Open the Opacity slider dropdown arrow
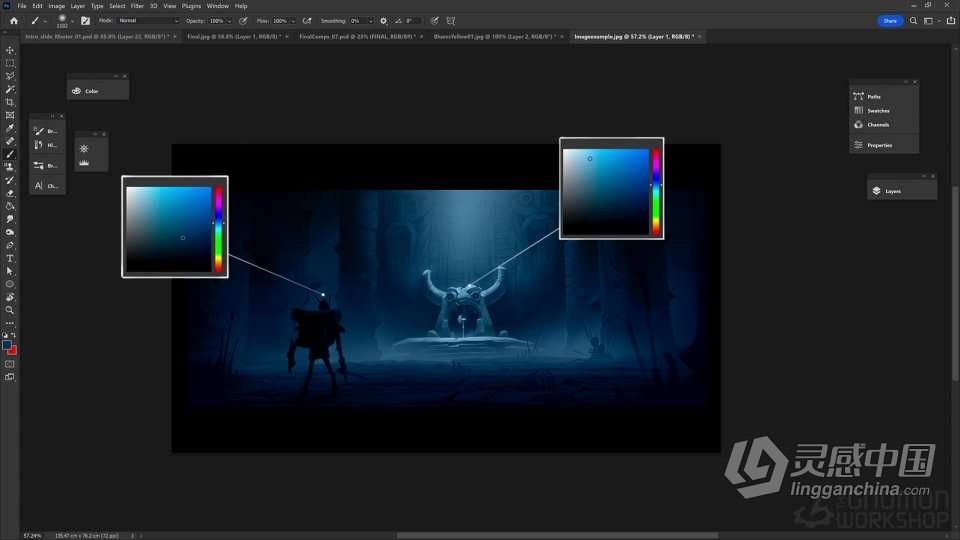Viewport: 960px width, 540px height. coord(229,21)
